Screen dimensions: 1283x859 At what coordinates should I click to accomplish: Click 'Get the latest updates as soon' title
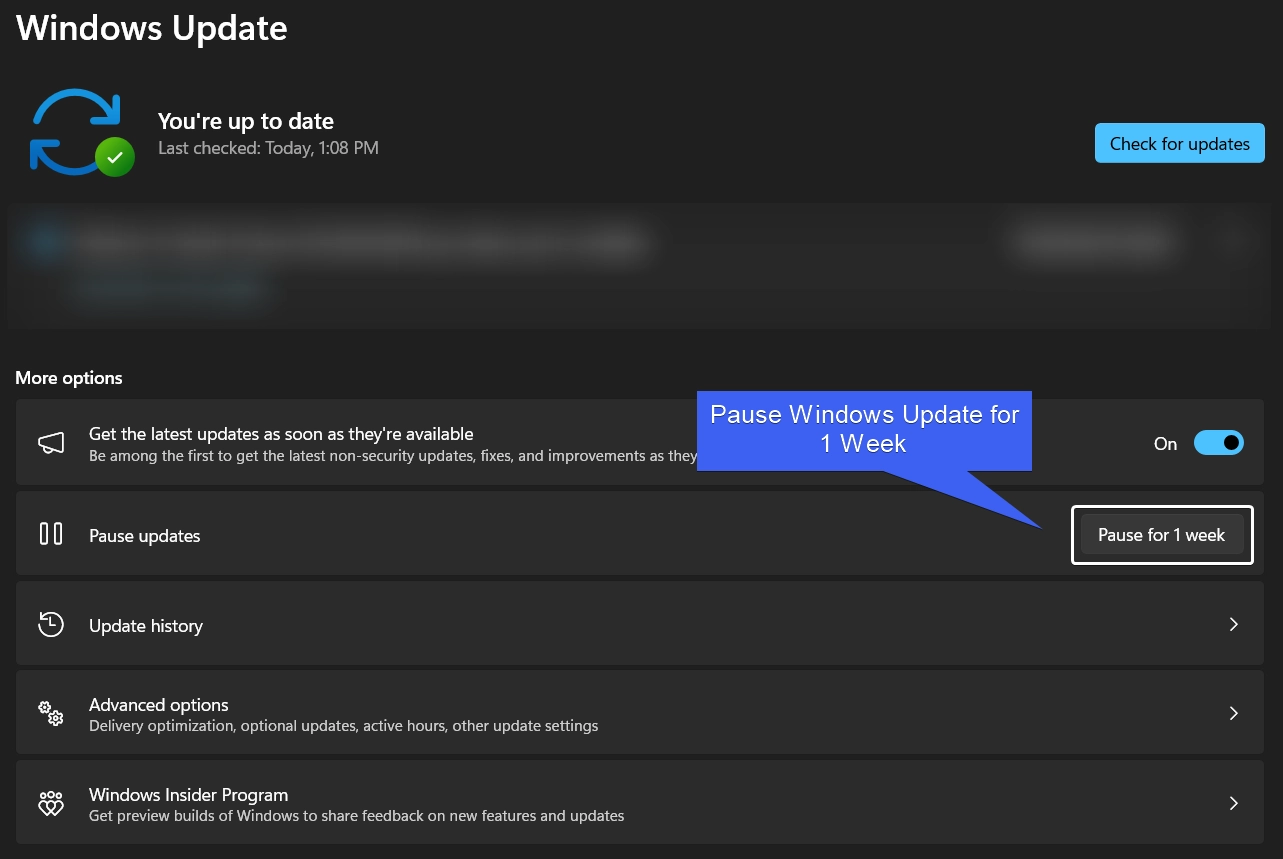click(x=281, y=434)
